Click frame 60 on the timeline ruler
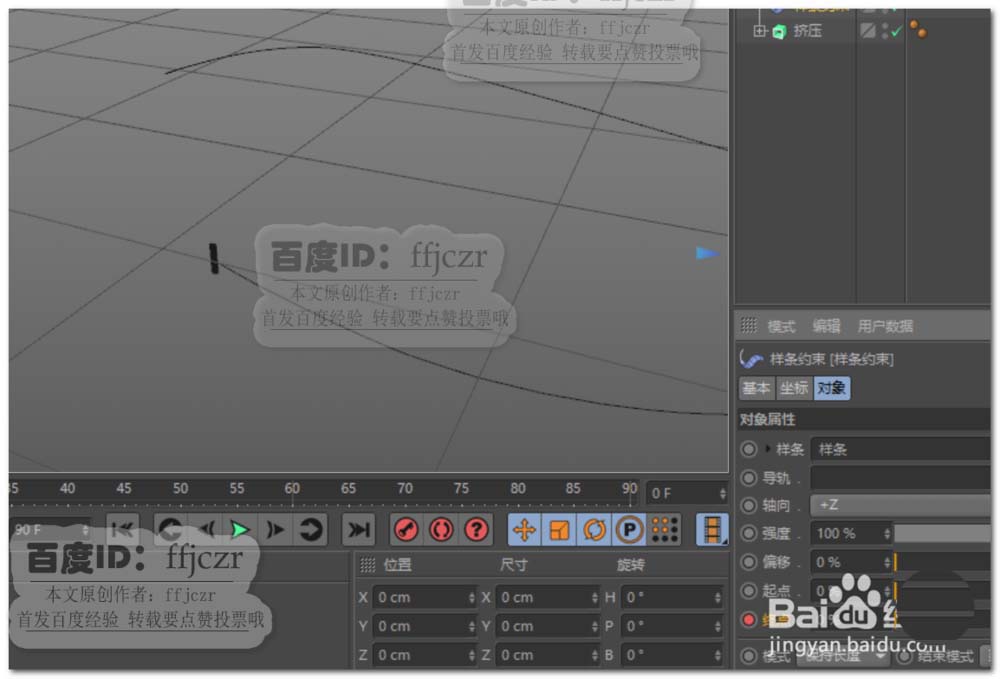Viewport: 1000px width, 679px height. pyautogui.click(x=292, y=488)
